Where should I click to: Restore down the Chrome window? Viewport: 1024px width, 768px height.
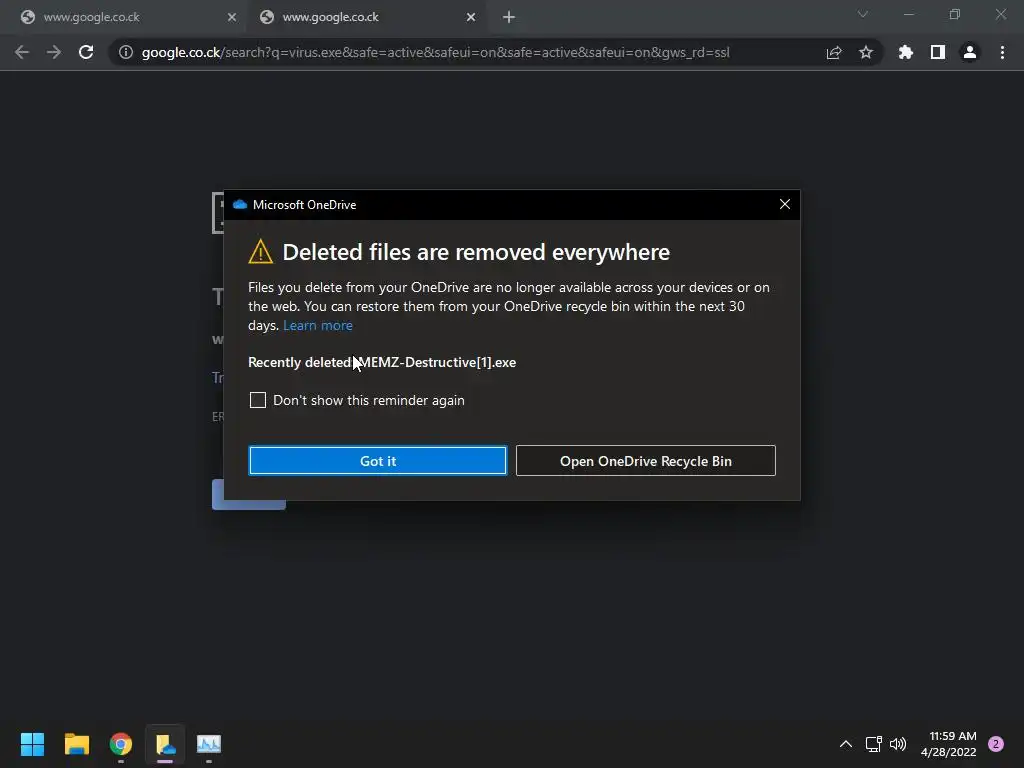tap(955, 14)
